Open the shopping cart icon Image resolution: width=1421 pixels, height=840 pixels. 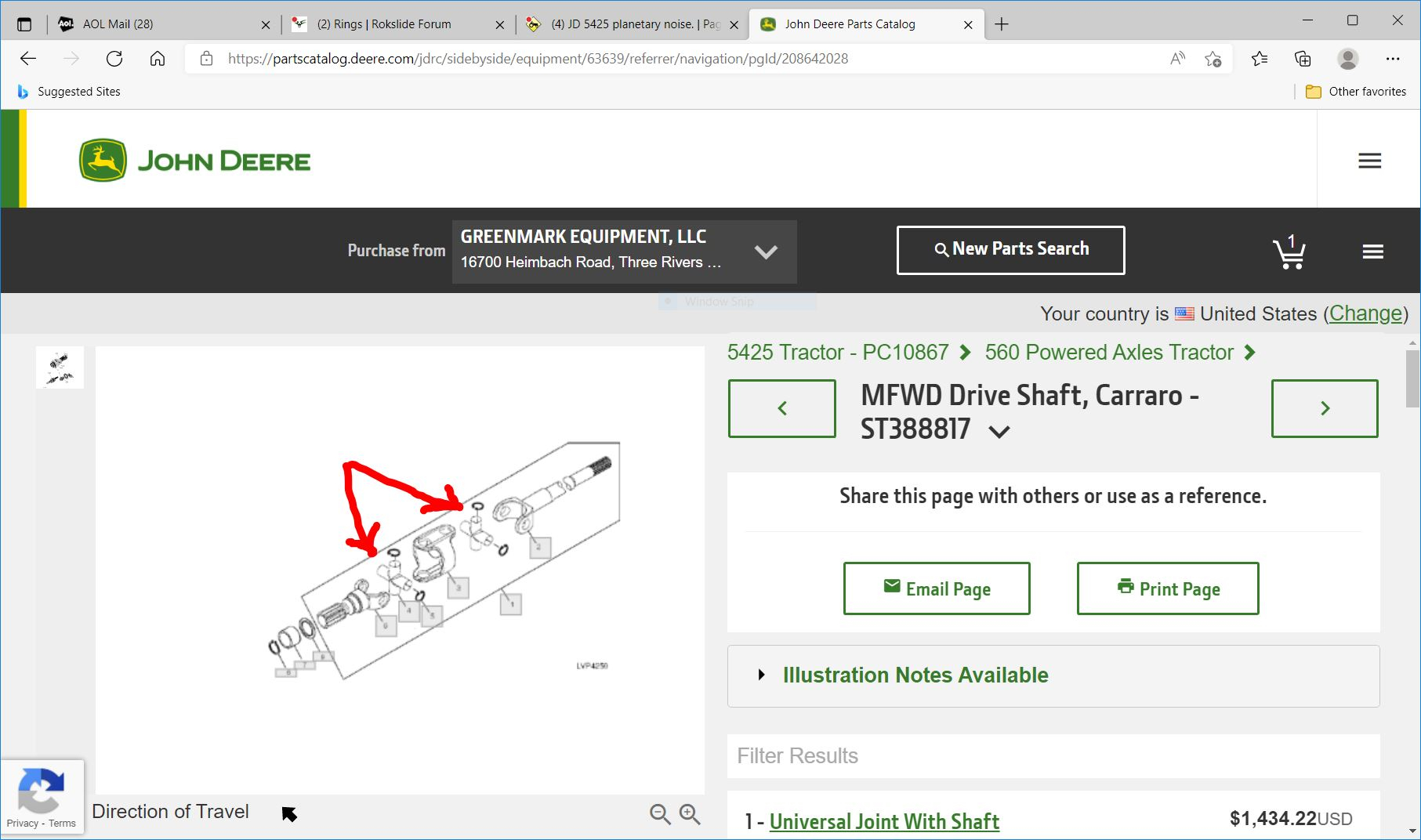[1289, 252]
